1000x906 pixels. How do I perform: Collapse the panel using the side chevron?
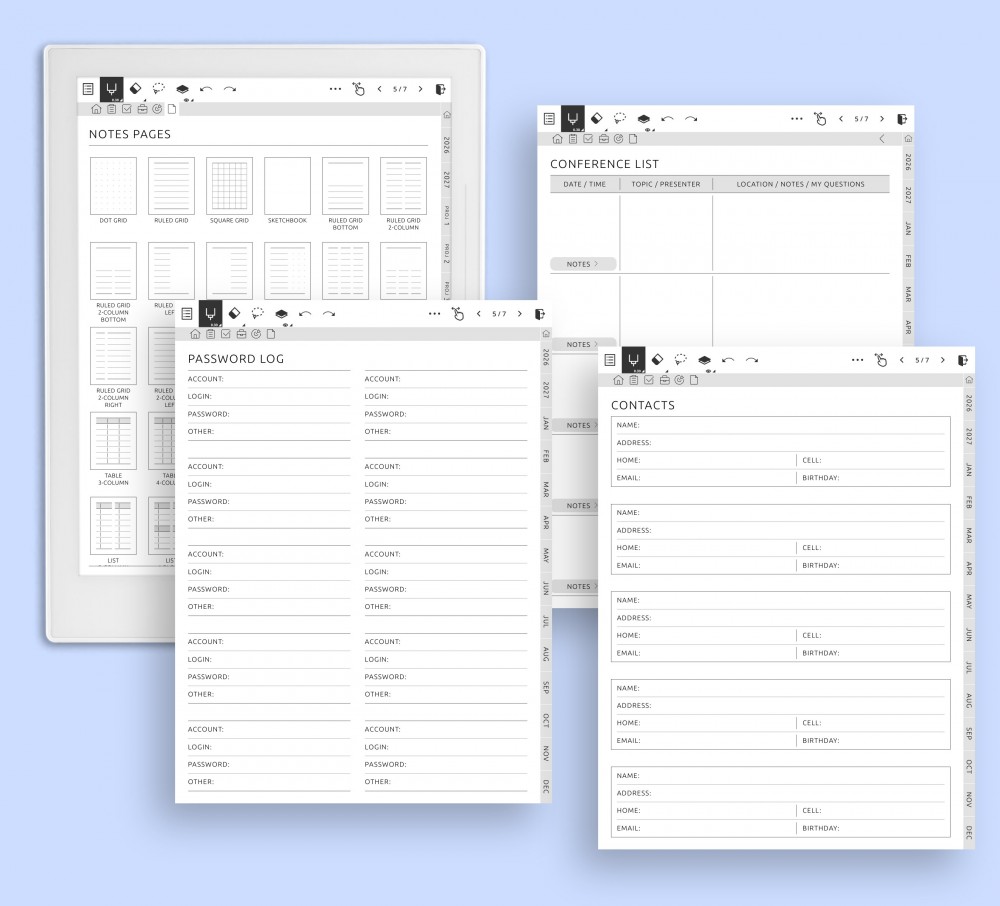pyautogui.click(x=881, y=139)
